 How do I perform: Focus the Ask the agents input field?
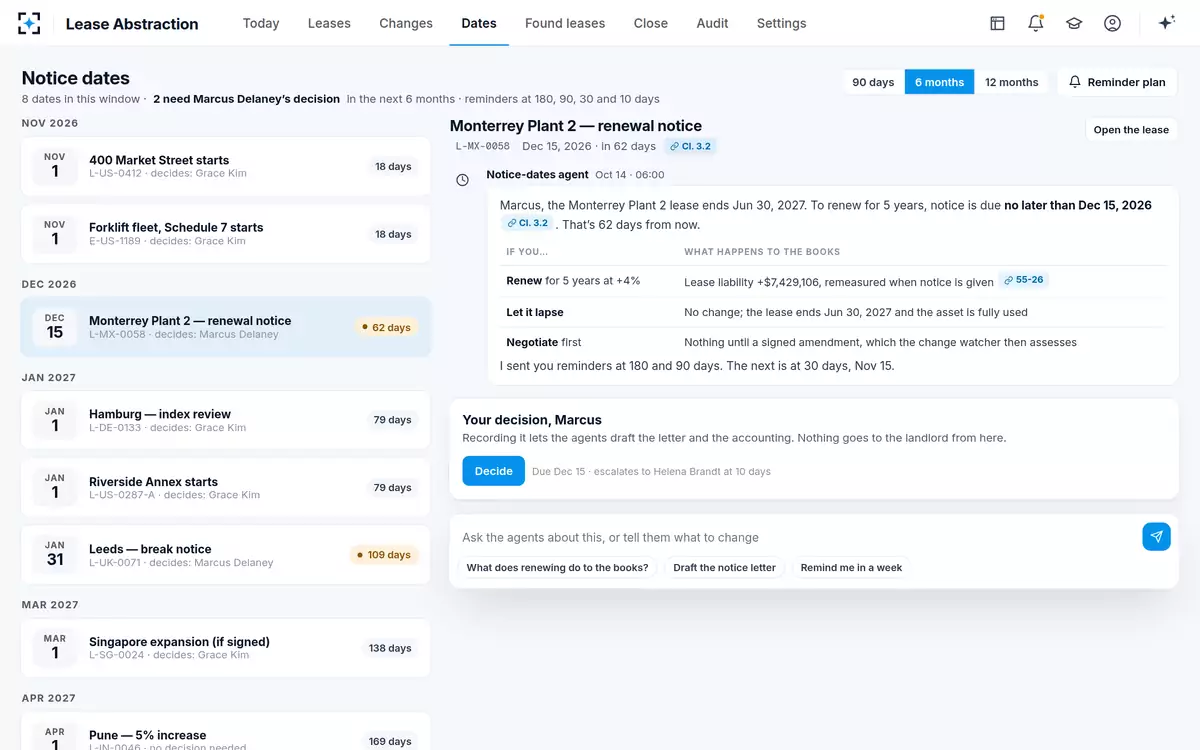(x=795, y=537)
